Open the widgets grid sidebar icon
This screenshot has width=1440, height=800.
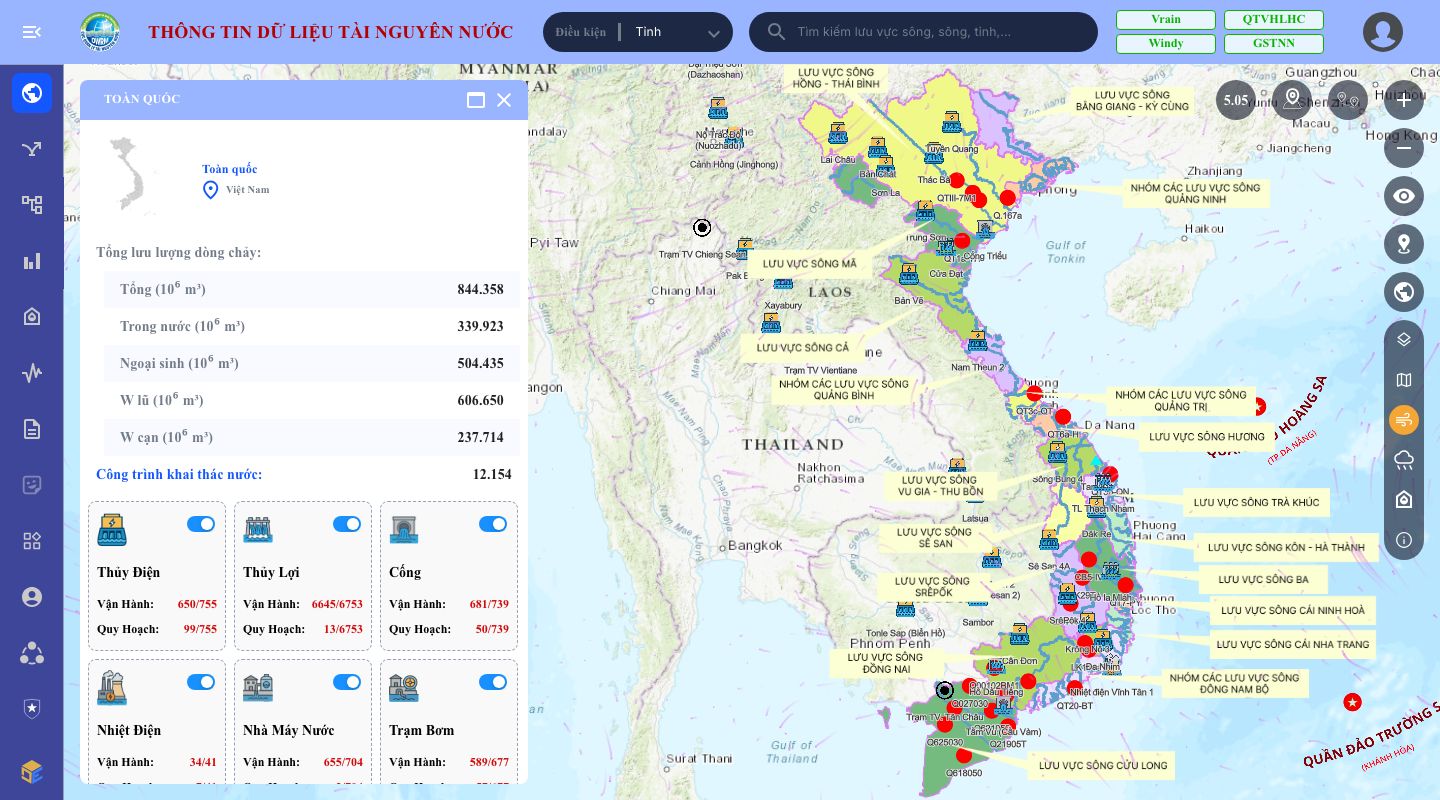pyautogui.click(x=32, y=541)
